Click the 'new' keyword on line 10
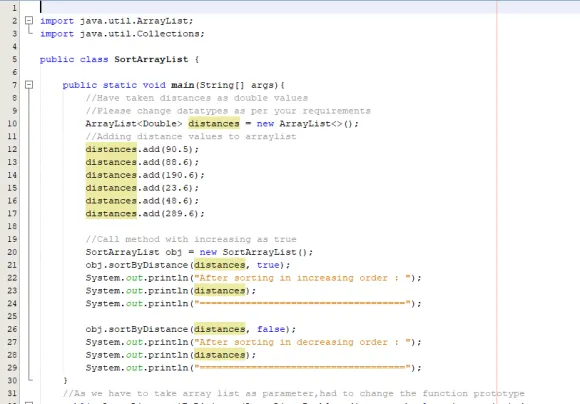 click(x=265, y=124)
